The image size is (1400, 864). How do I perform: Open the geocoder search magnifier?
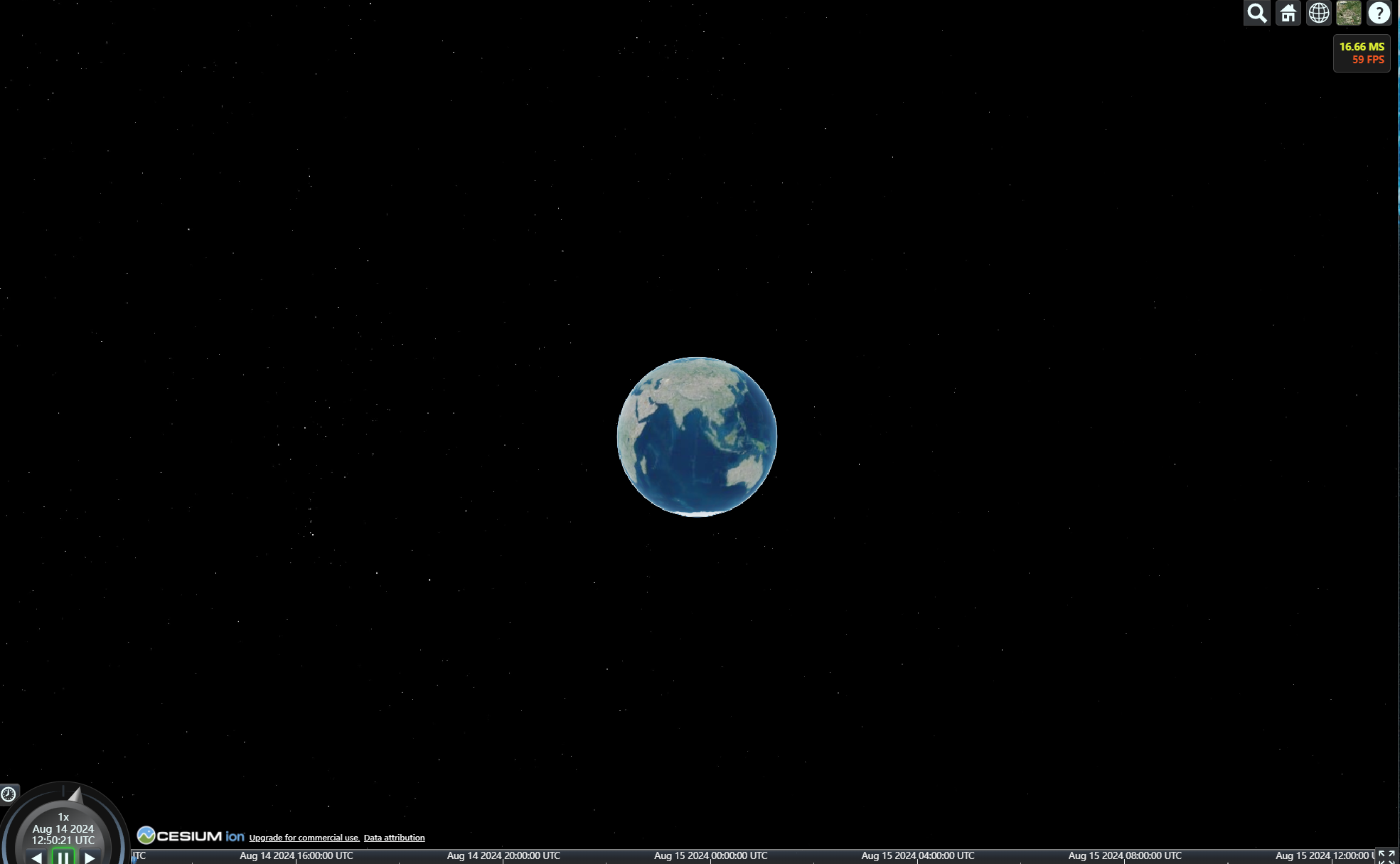click(1256, 13)
